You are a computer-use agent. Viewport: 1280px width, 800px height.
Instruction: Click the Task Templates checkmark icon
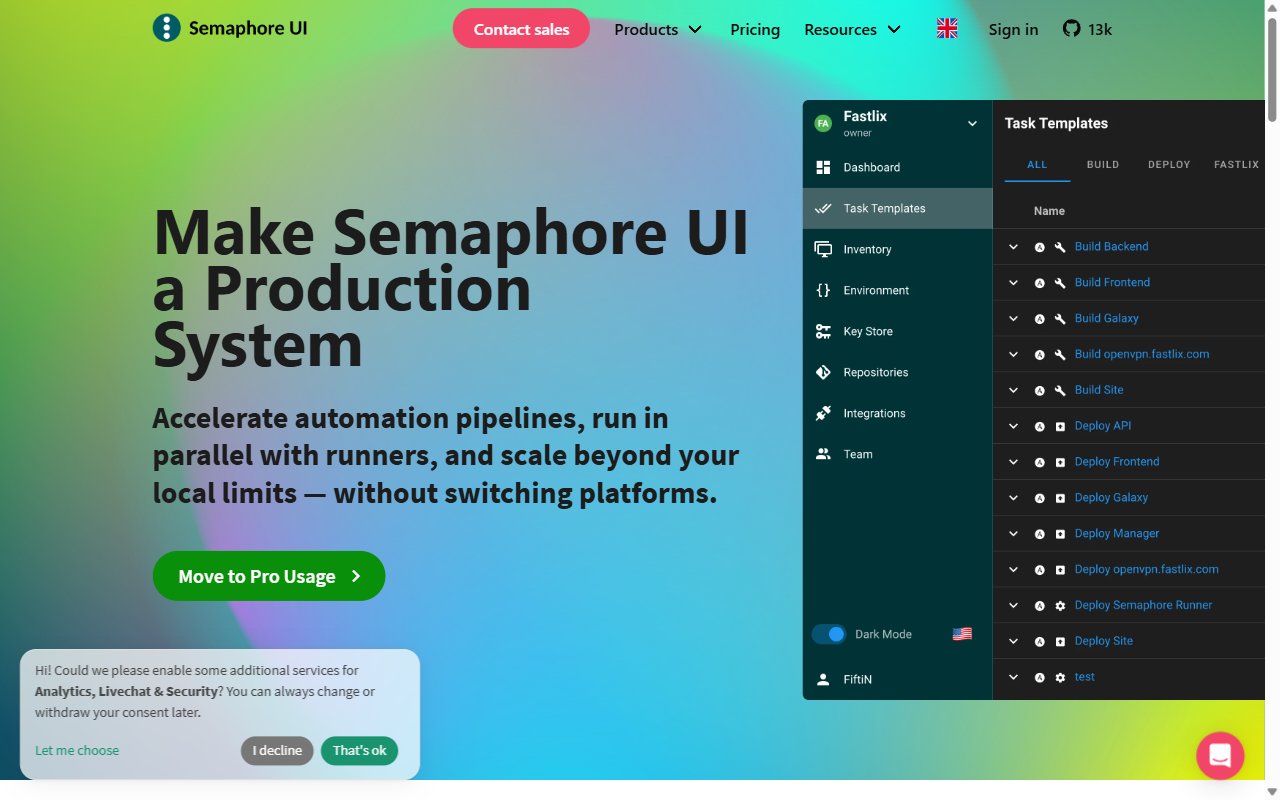tap(823, 208)
